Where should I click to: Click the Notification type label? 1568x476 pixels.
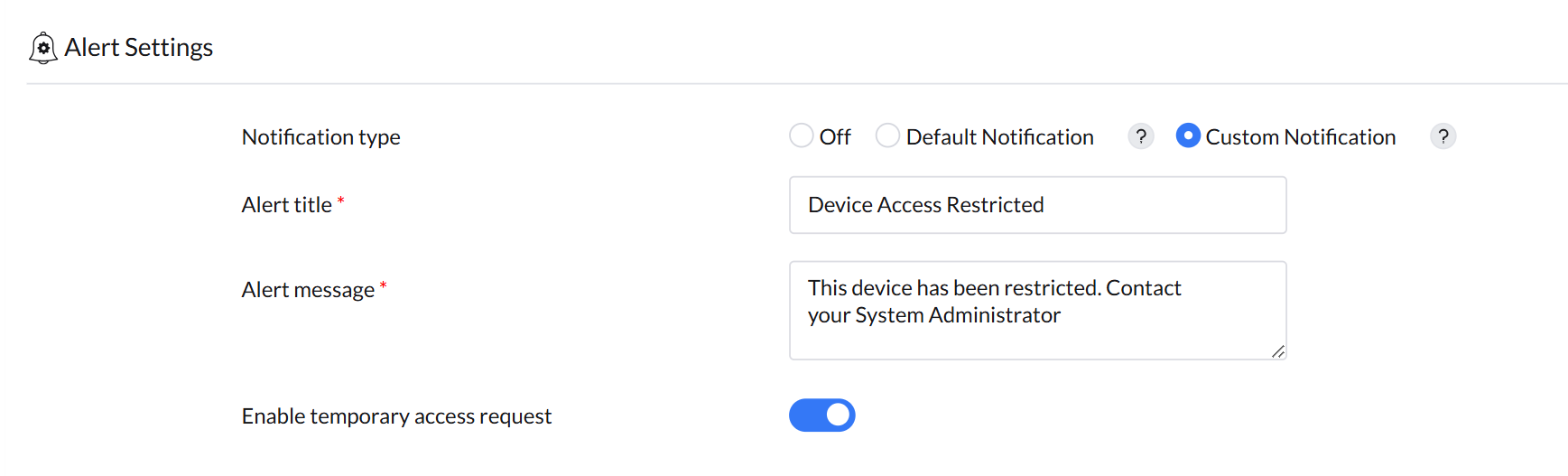pyautogui.click(x=320, y=137)
